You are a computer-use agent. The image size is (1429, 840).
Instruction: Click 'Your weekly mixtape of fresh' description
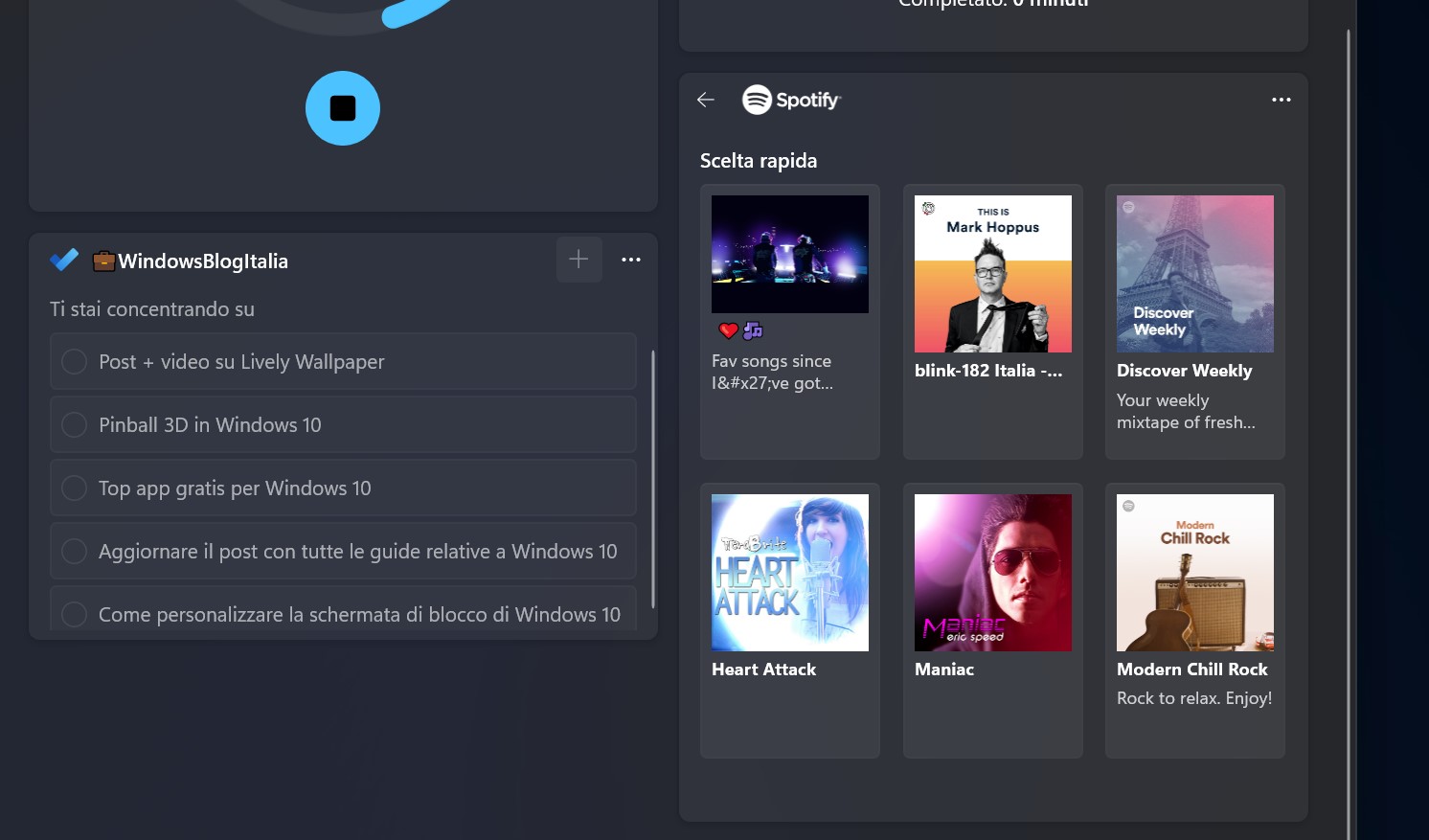point(1186,411)
